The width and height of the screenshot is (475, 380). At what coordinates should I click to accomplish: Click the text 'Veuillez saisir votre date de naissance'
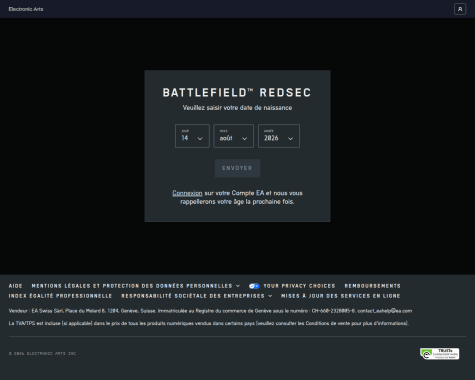tap(237, 108)
